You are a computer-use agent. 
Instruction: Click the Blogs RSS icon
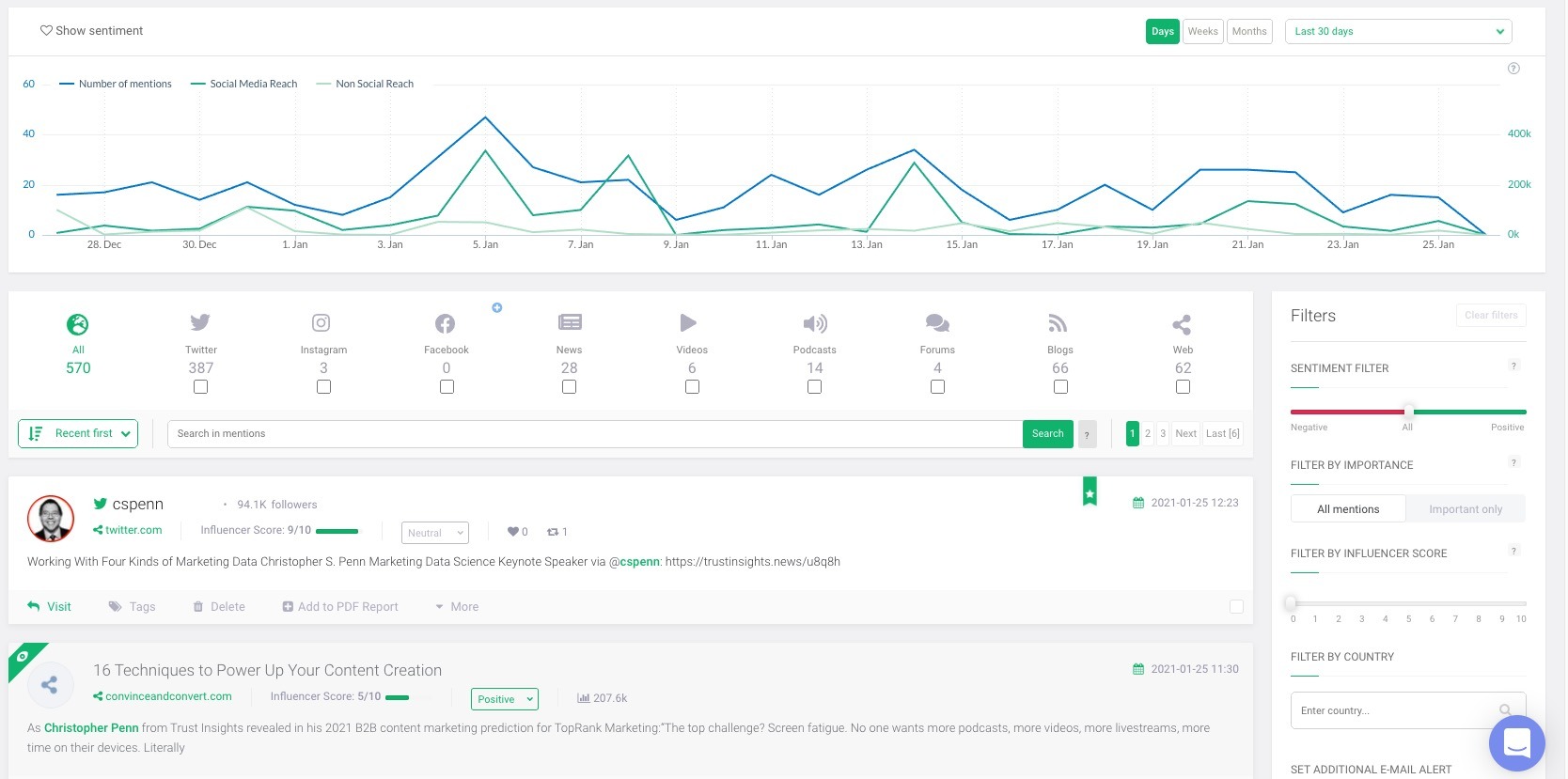coord(1058,323)
